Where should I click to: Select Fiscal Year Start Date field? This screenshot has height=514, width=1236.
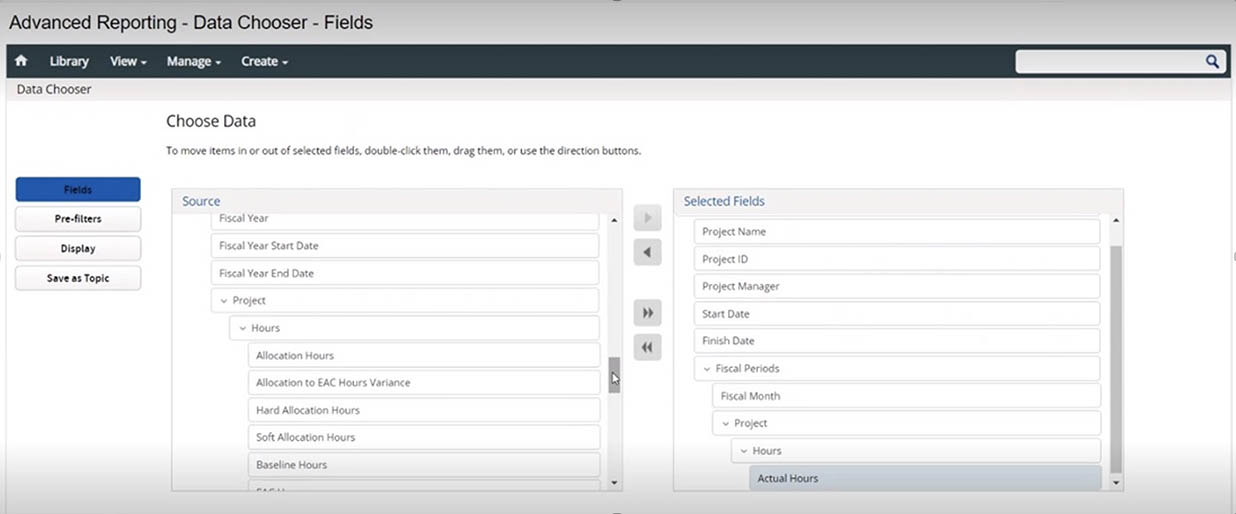click(405, 245)
